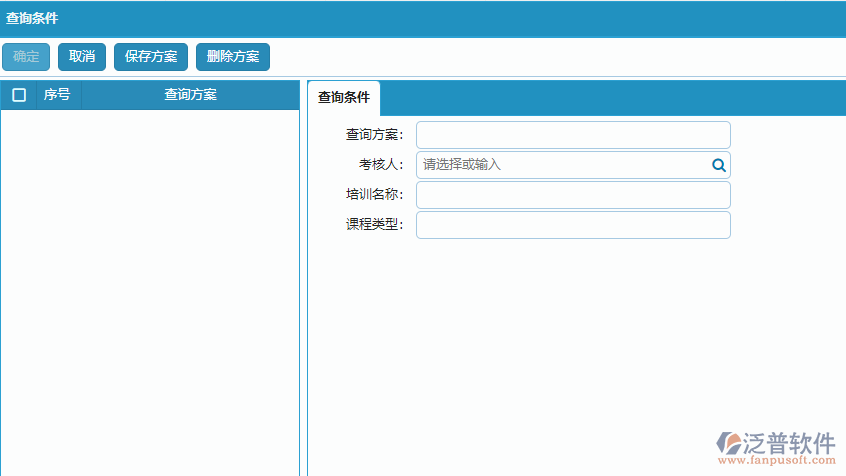Click into the 培训名称 input box
The image size is (846, 476).
572,195
